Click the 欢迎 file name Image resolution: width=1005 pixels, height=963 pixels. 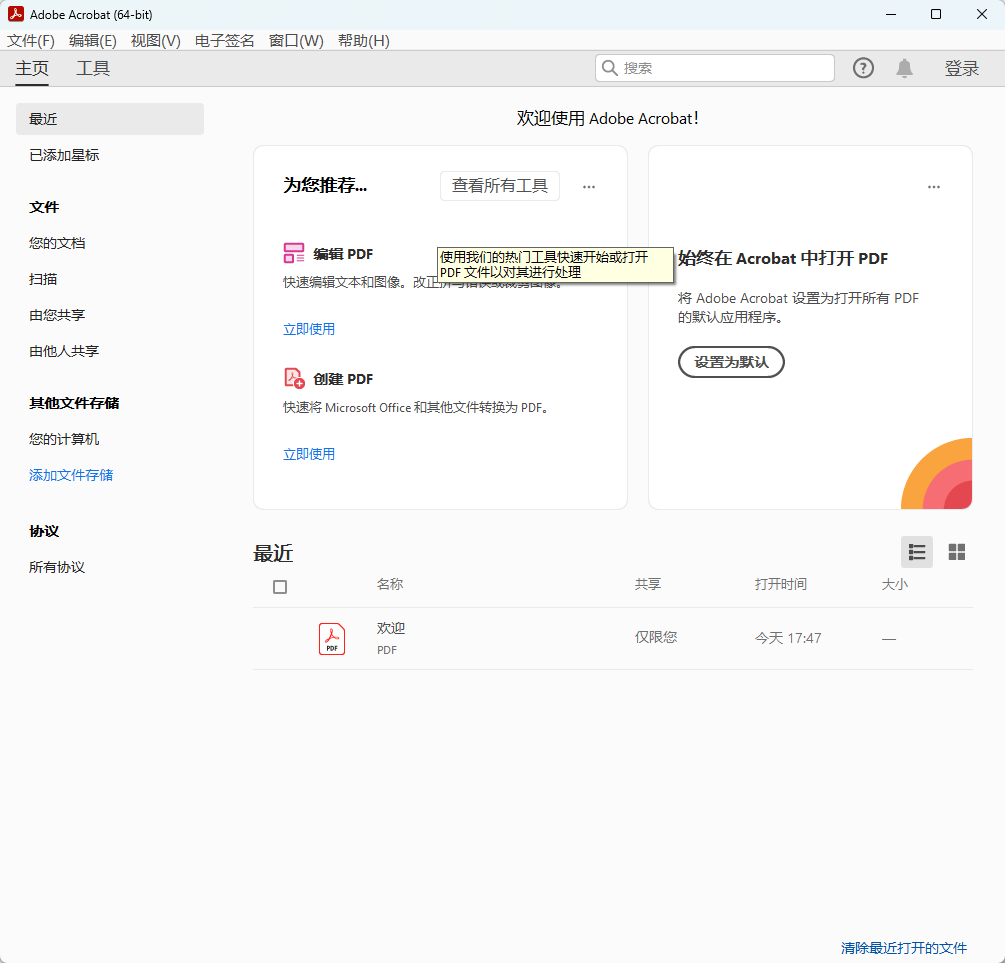[391, 628]
